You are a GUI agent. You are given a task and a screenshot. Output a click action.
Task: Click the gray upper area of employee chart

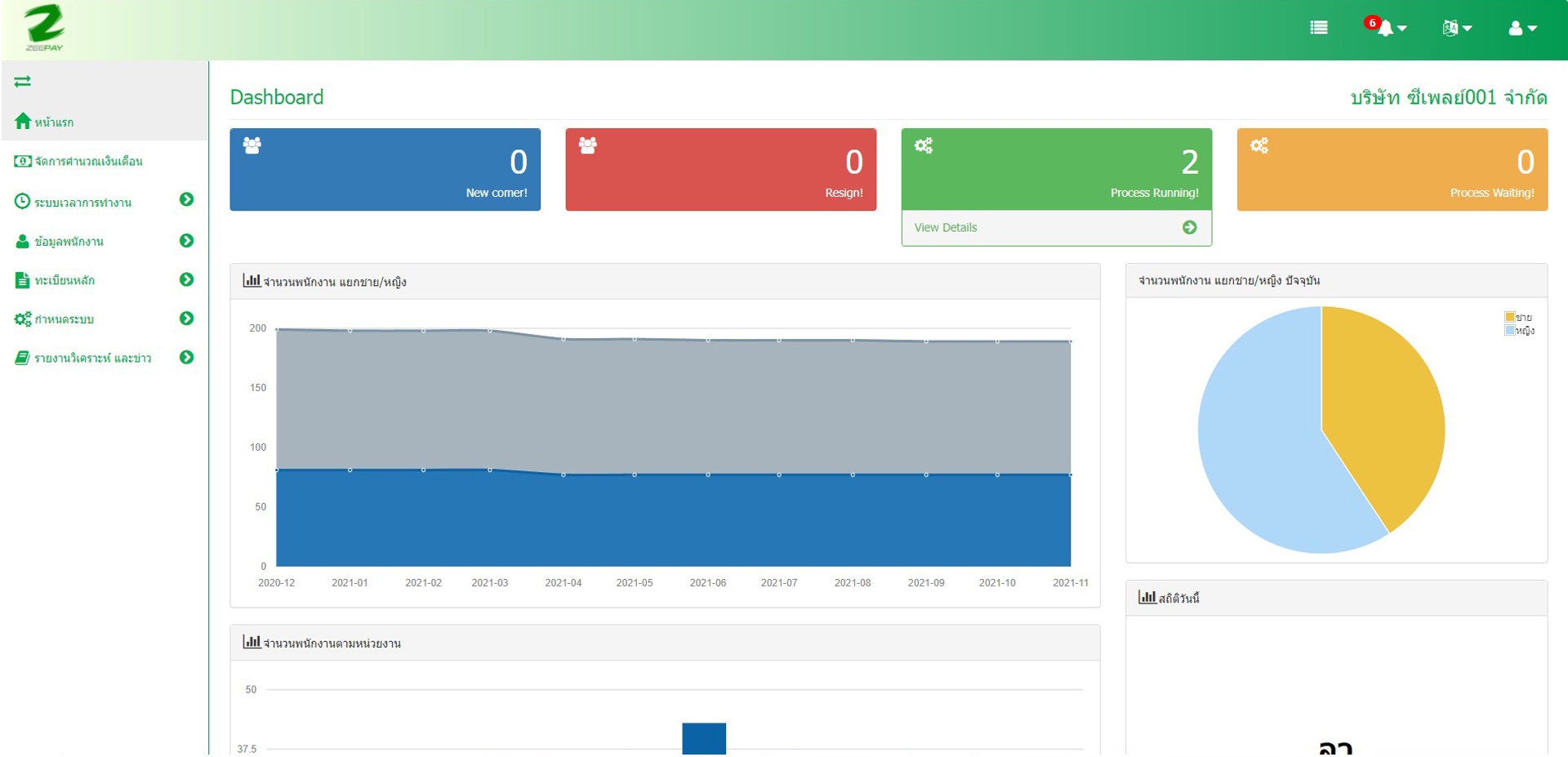tap(673, 404)
